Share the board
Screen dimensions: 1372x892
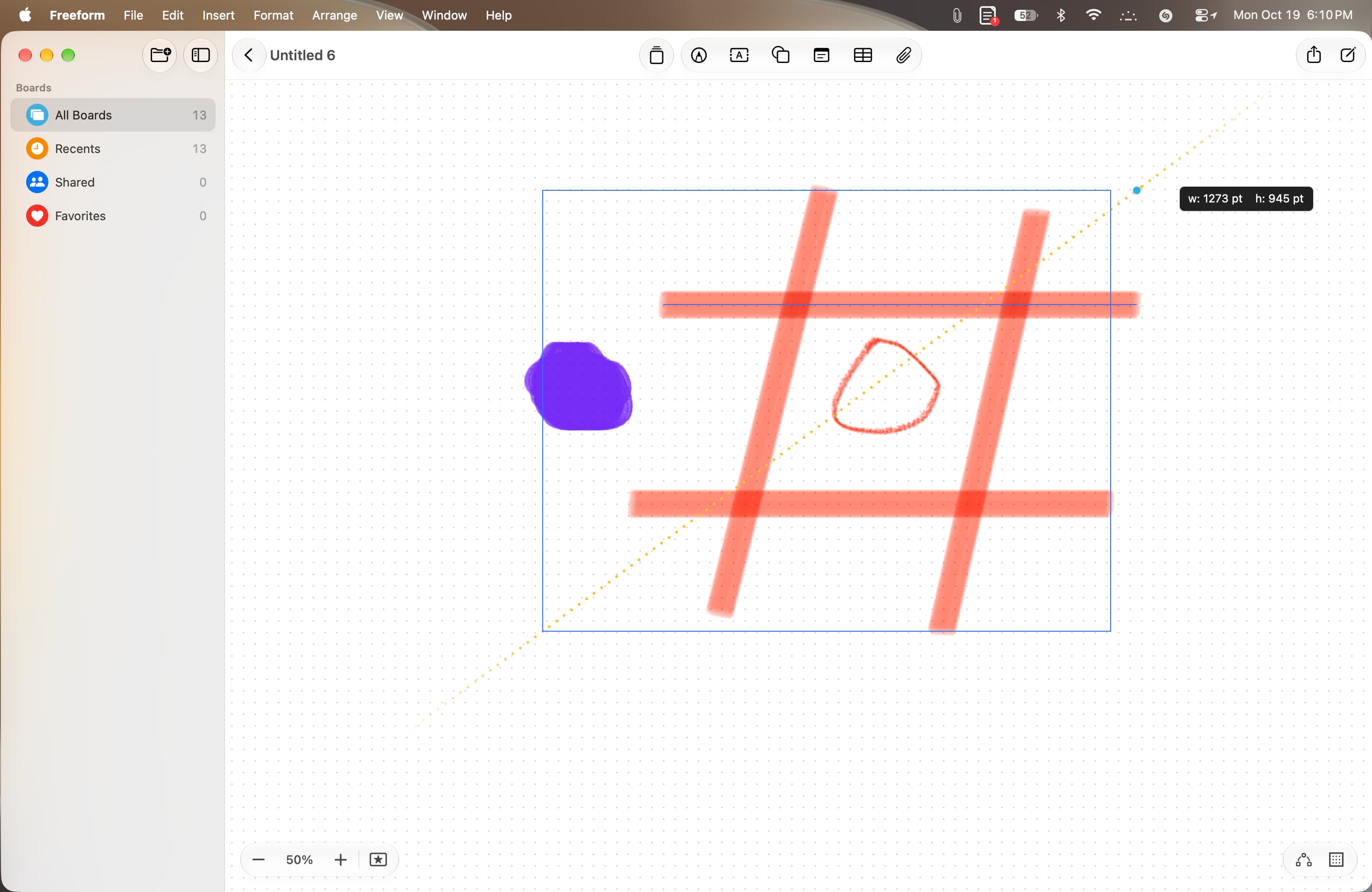click(x=1314, y=56)
